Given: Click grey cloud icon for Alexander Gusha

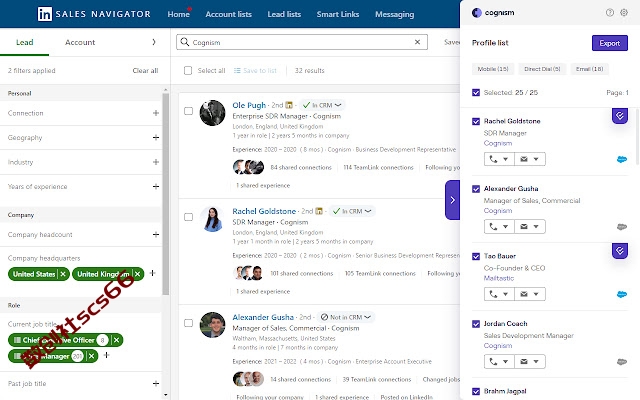Looking at the screenshot, I should pyautogui.click(x=622, y=227).
